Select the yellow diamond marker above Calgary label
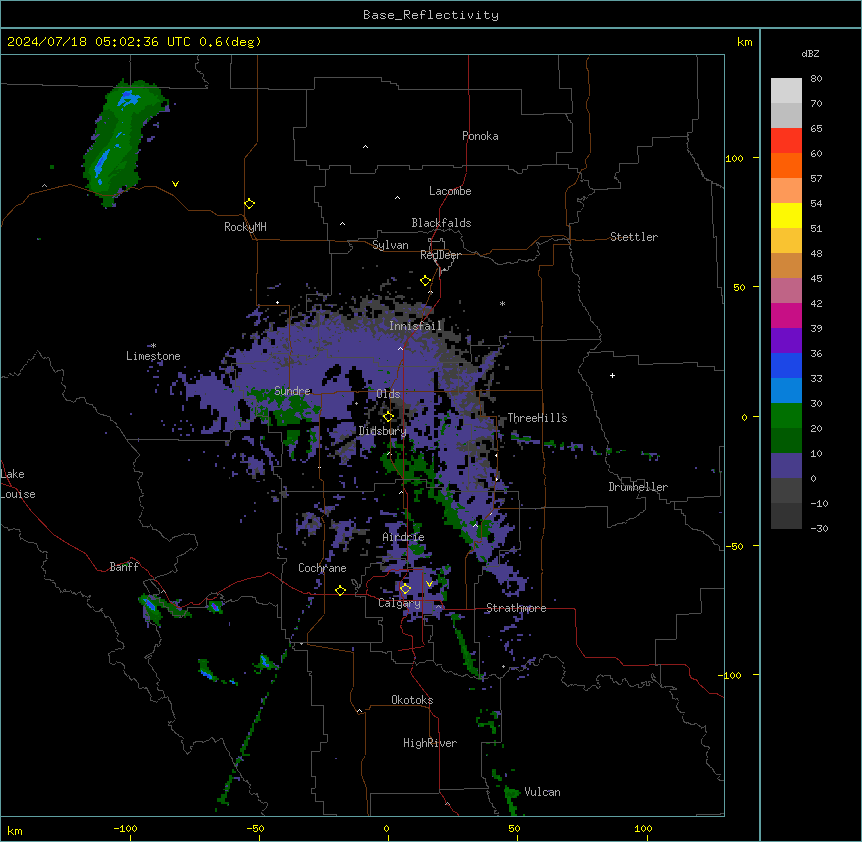Viewport: 862px width, 842px height. (405, 589)
